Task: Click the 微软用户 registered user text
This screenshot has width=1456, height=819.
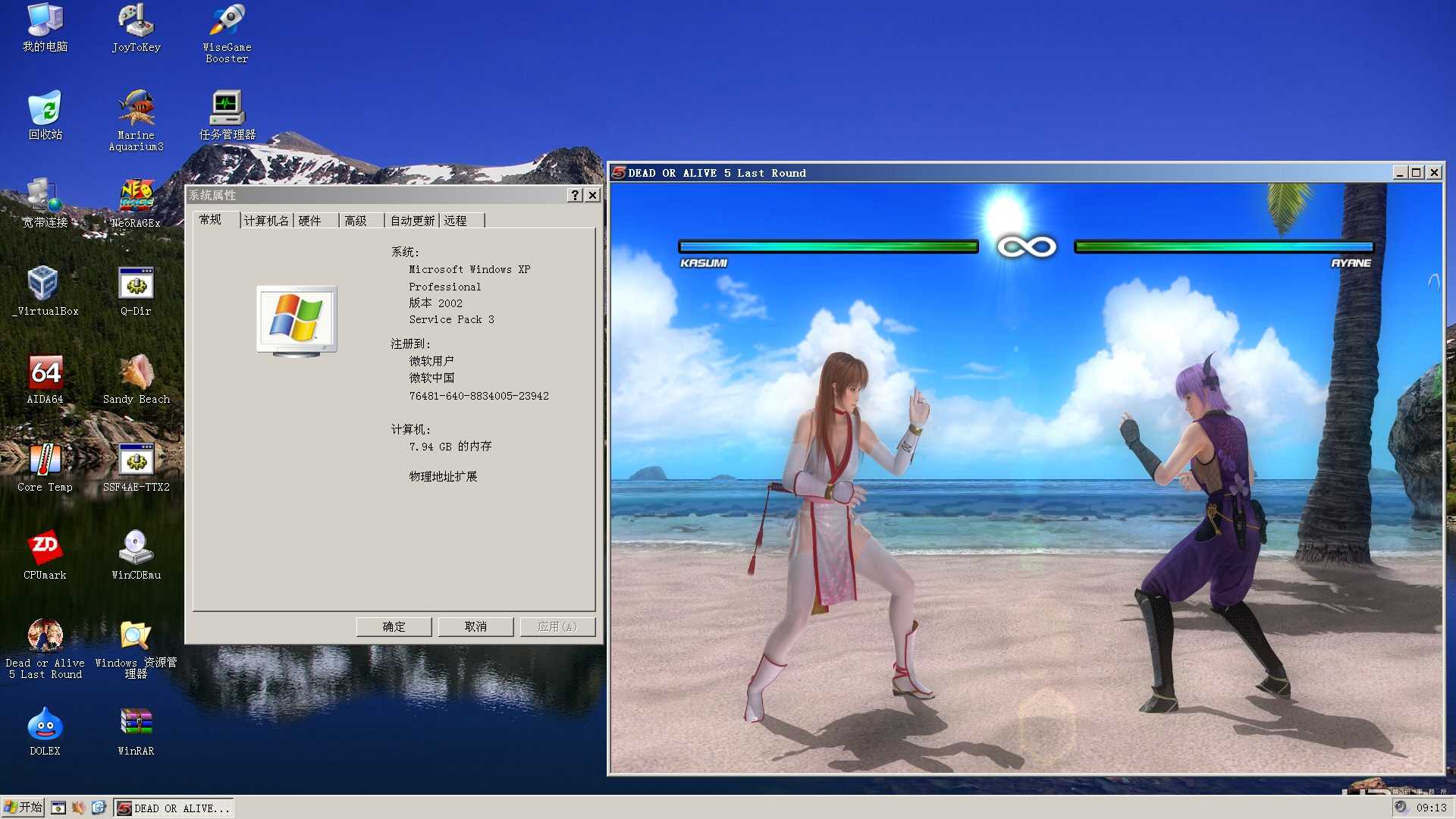Action: (x=431, y=361)
